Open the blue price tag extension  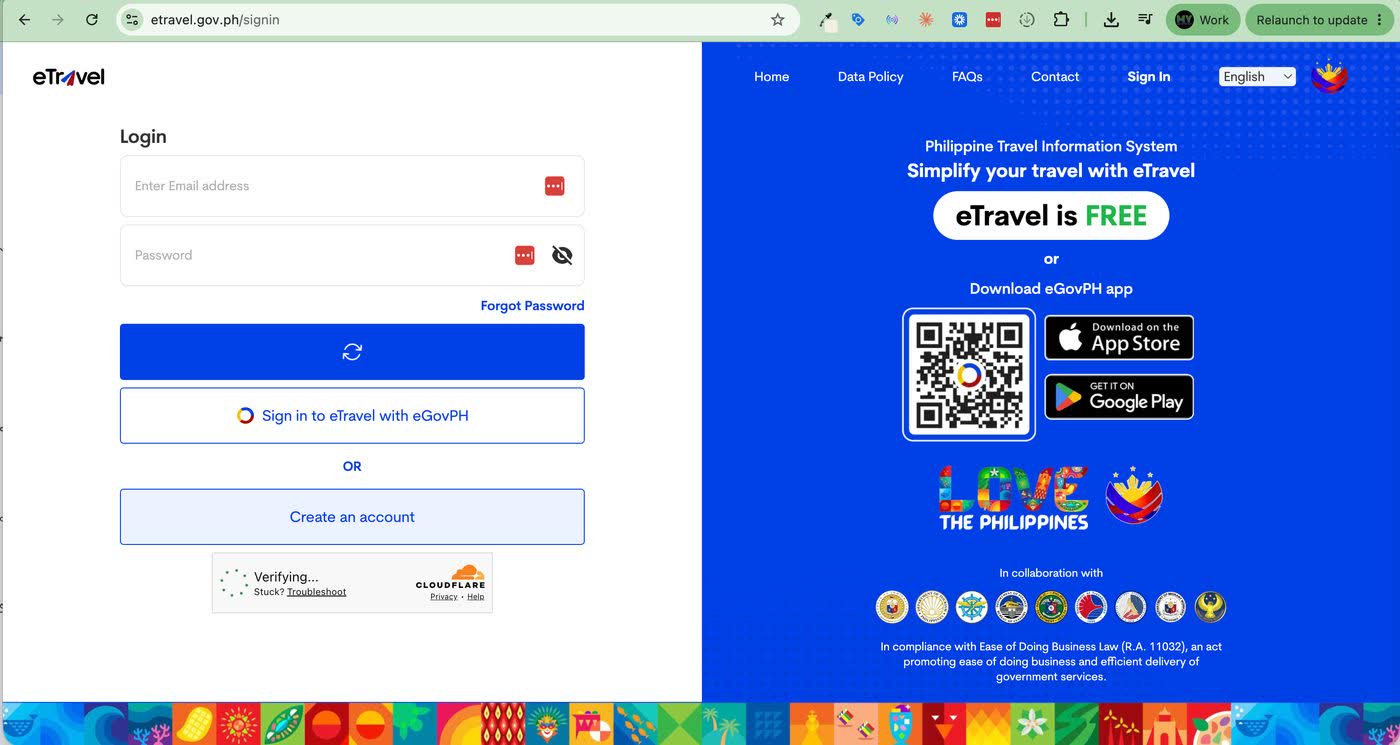point(858,20)
